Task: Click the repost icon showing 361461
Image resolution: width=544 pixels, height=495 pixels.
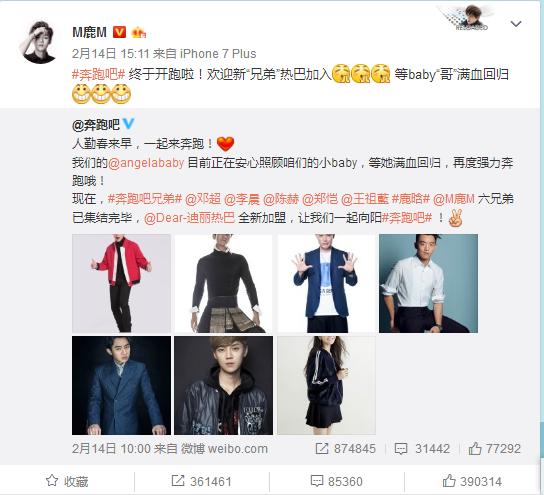Action: [178, 481]
